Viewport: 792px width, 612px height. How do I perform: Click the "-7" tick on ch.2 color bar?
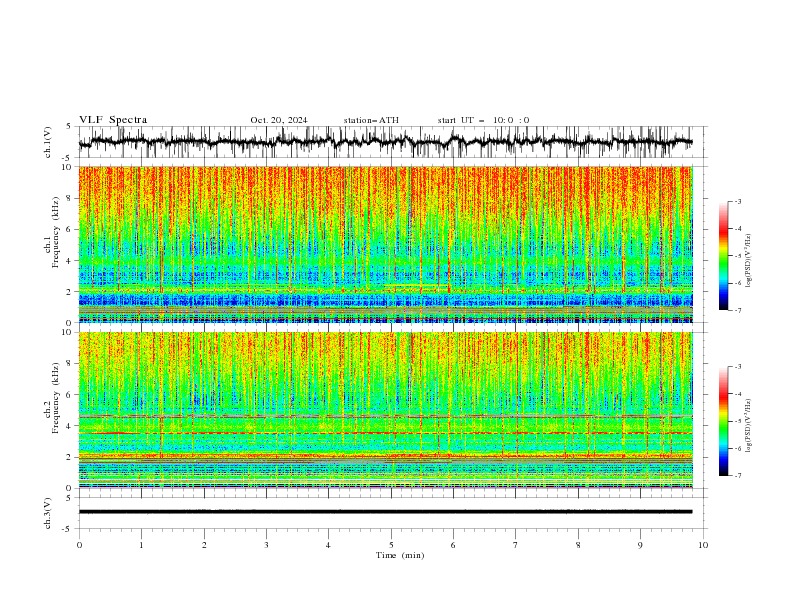point(737,475)
